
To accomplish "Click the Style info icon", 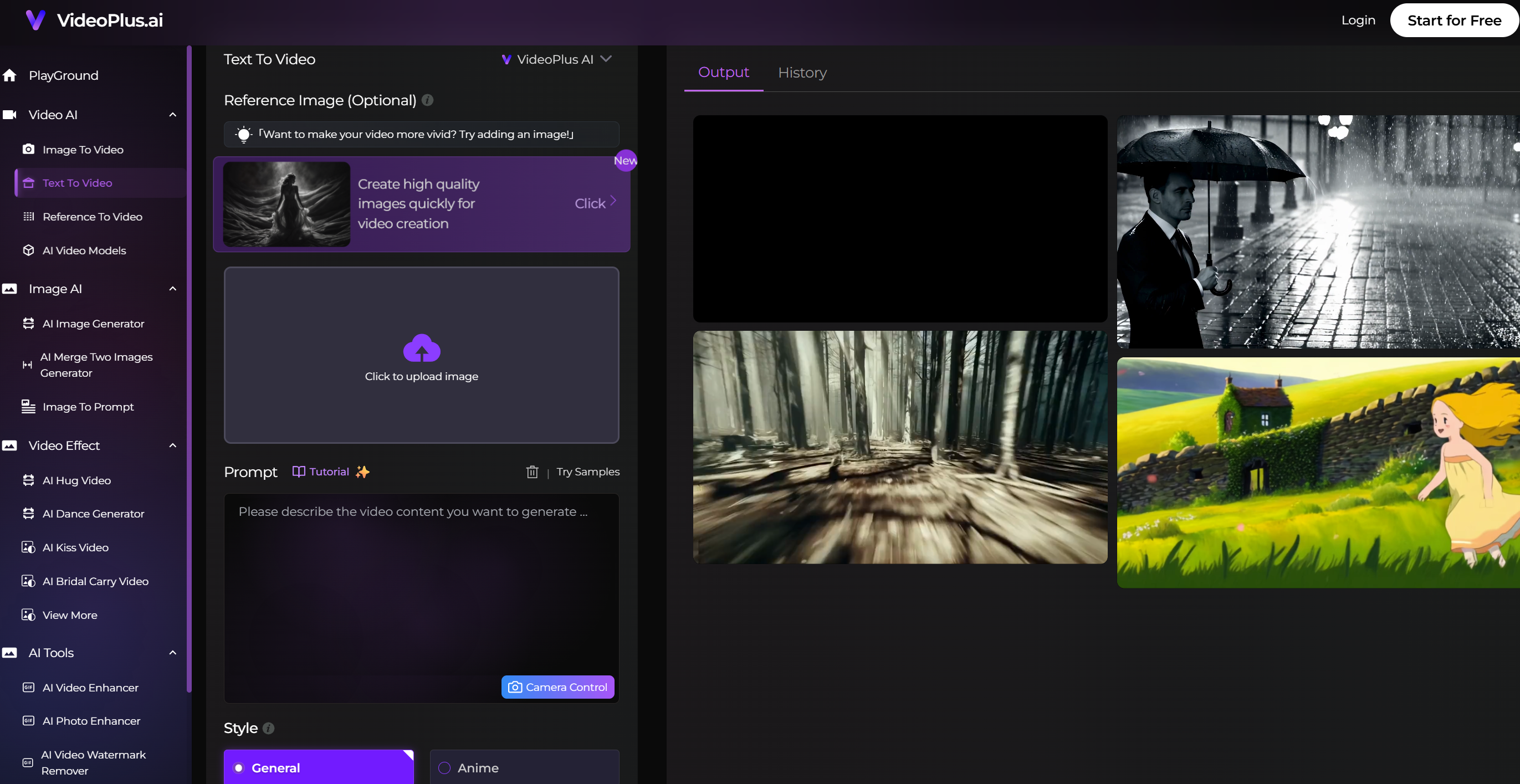I will pyautogui.click(x=268, y=729).
